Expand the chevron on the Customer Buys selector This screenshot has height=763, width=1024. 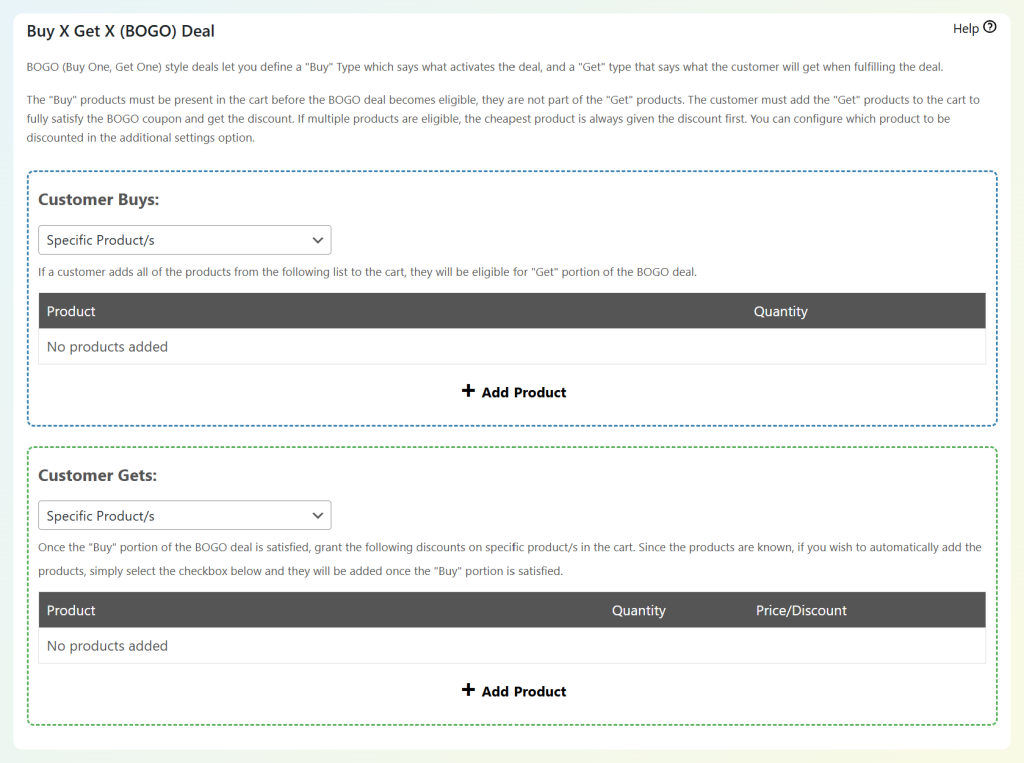pos(318,240)
